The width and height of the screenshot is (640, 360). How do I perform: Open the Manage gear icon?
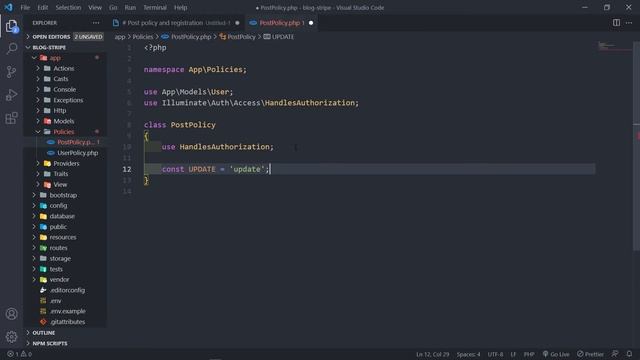click(11, 337)
